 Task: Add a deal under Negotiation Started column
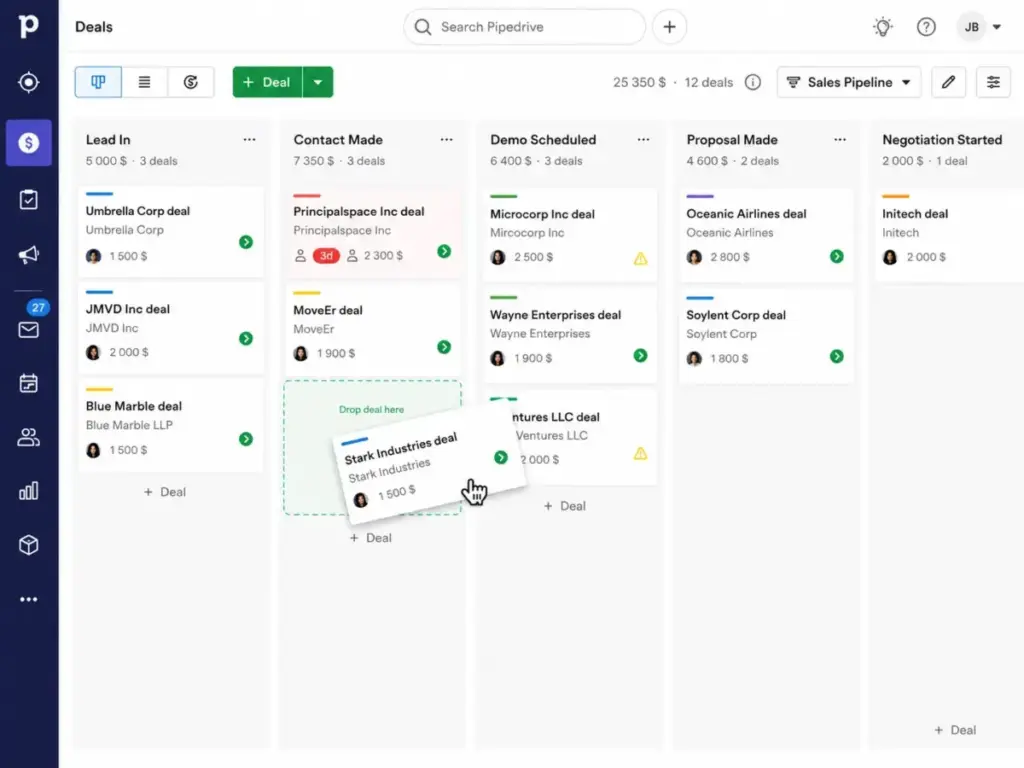point(955,730)
